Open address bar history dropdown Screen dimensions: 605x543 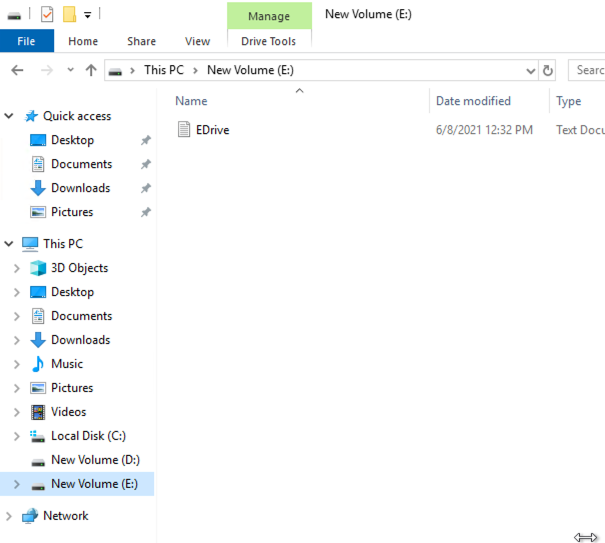(531, 71)
